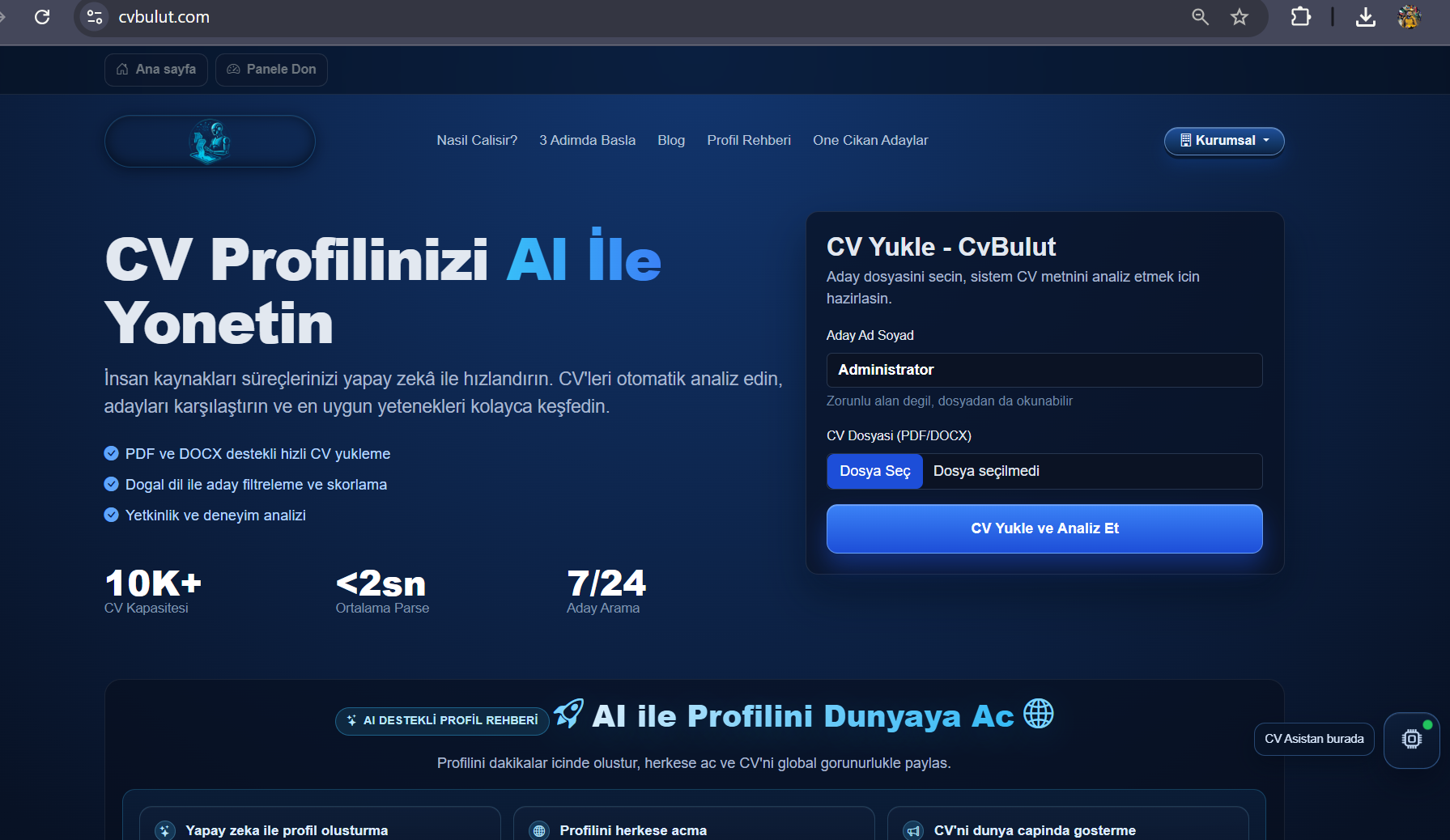The image size is (1450, 840).
Task: Click the zoom magnifier icon in address bar
Action: pyautogui.click(x=1200, y=17)
